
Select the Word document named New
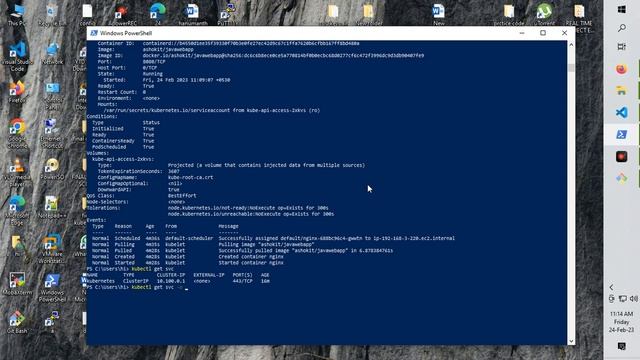[438, 15]
